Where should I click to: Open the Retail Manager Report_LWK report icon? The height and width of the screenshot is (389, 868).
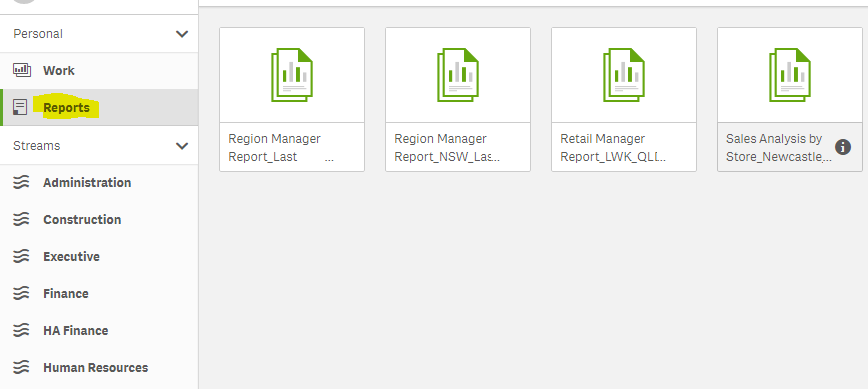(624, 75)
